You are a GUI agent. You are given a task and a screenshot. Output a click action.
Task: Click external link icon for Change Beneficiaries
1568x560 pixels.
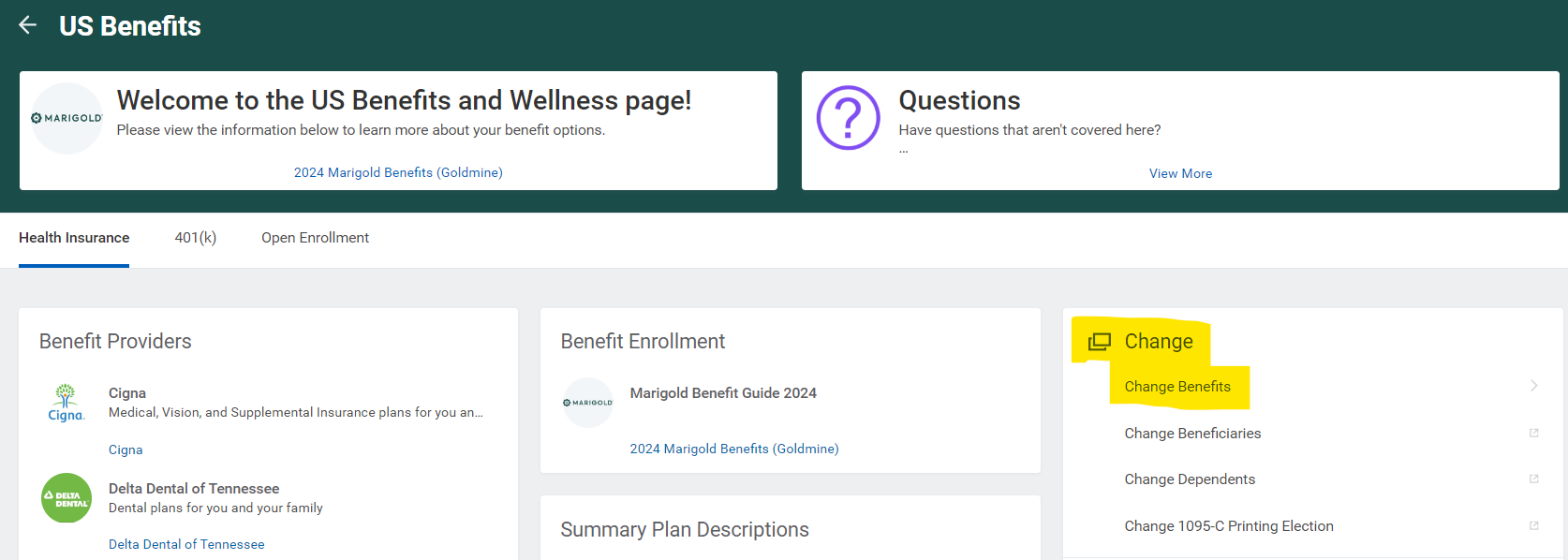pyautogui.click(x=1533, y=433)
